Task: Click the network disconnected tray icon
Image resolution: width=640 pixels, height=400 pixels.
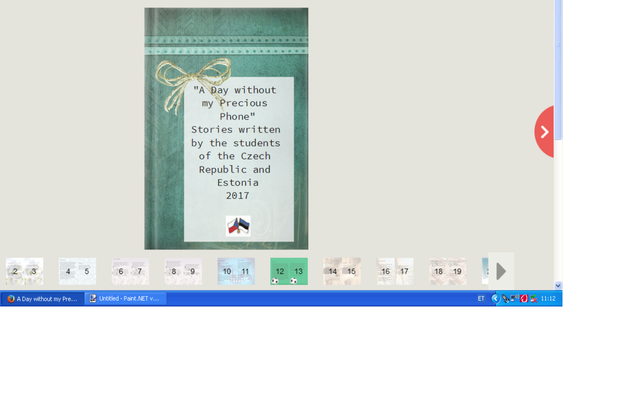Action: click(x=533, y=299)
